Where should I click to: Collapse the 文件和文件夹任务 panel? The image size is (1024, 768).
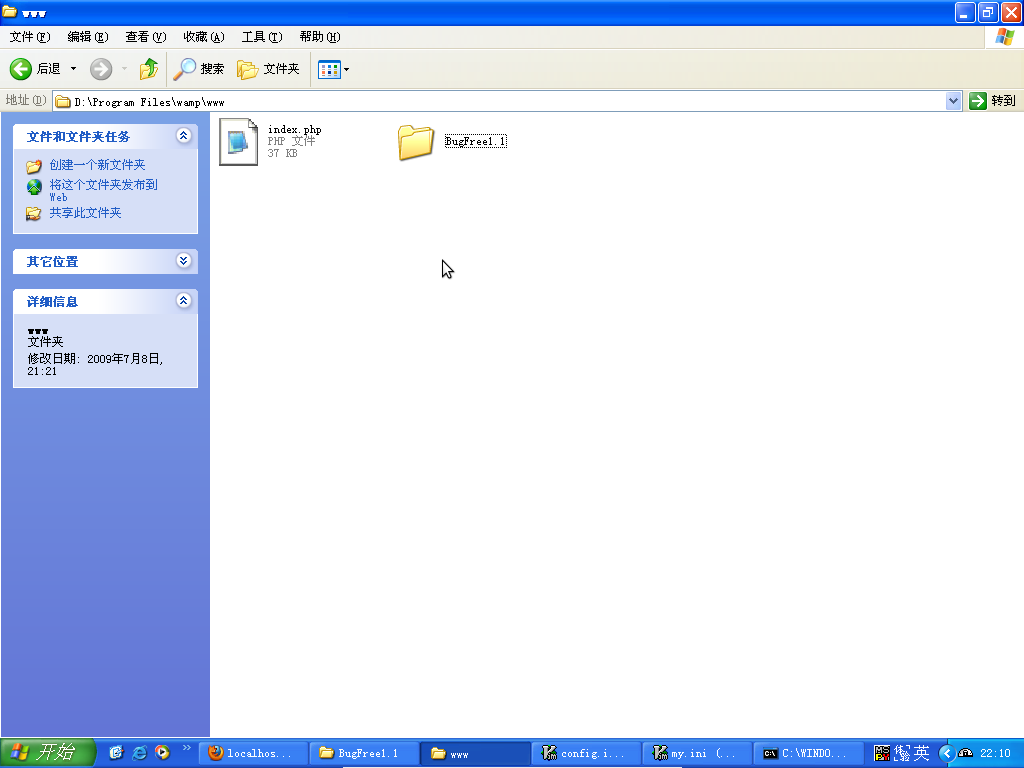[184, 135]
